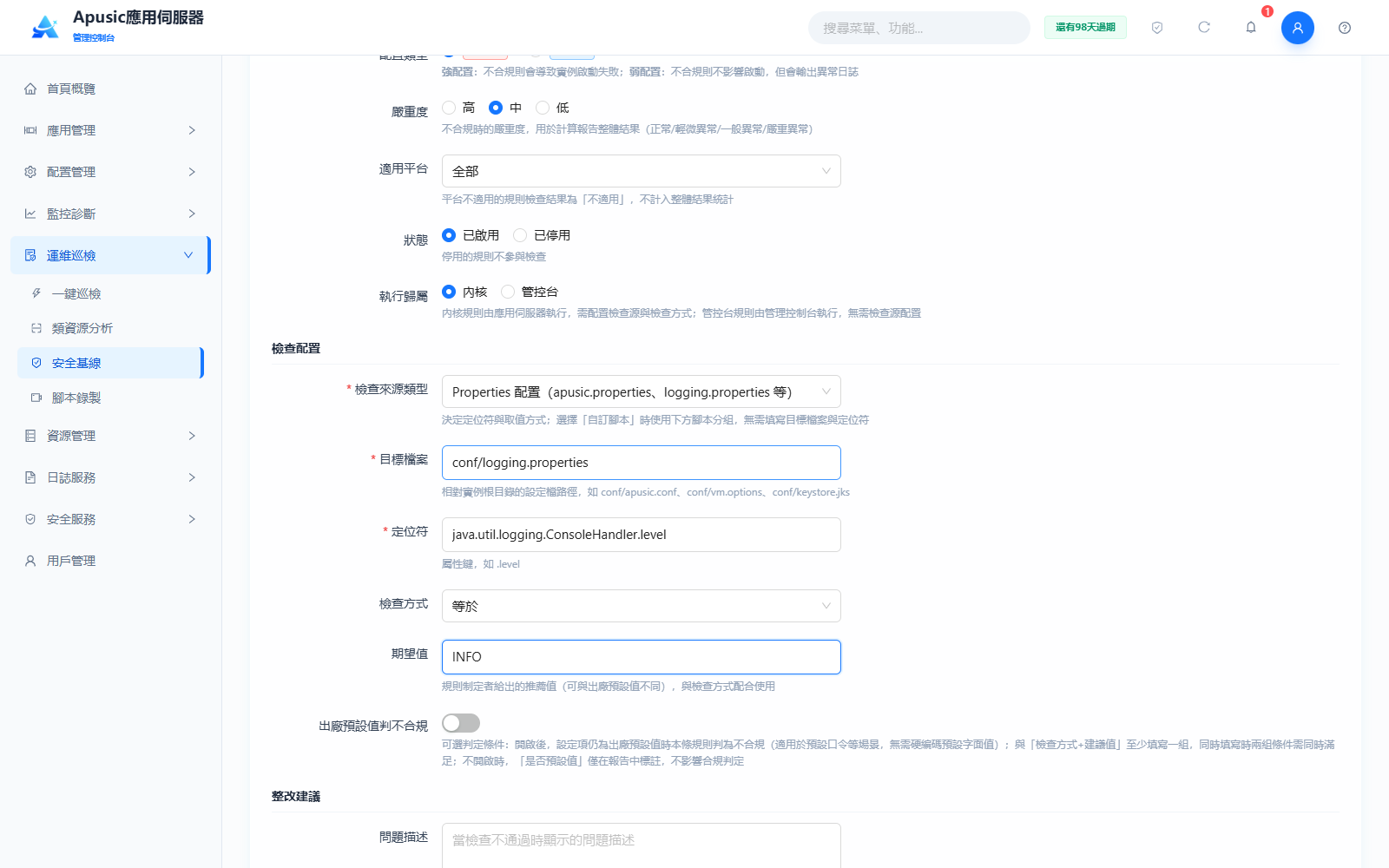This screenshot has width=1389, height=868.
Task: Click the 還有98天過期 license badge
Action: [x=1085, y=27]
